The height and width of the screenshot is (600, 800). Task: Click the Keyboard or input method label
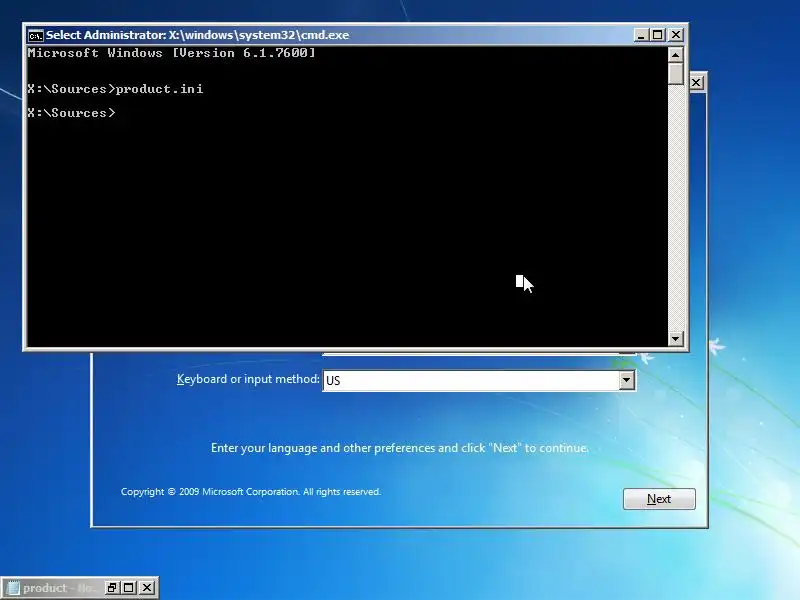click(x=248, y=379)
